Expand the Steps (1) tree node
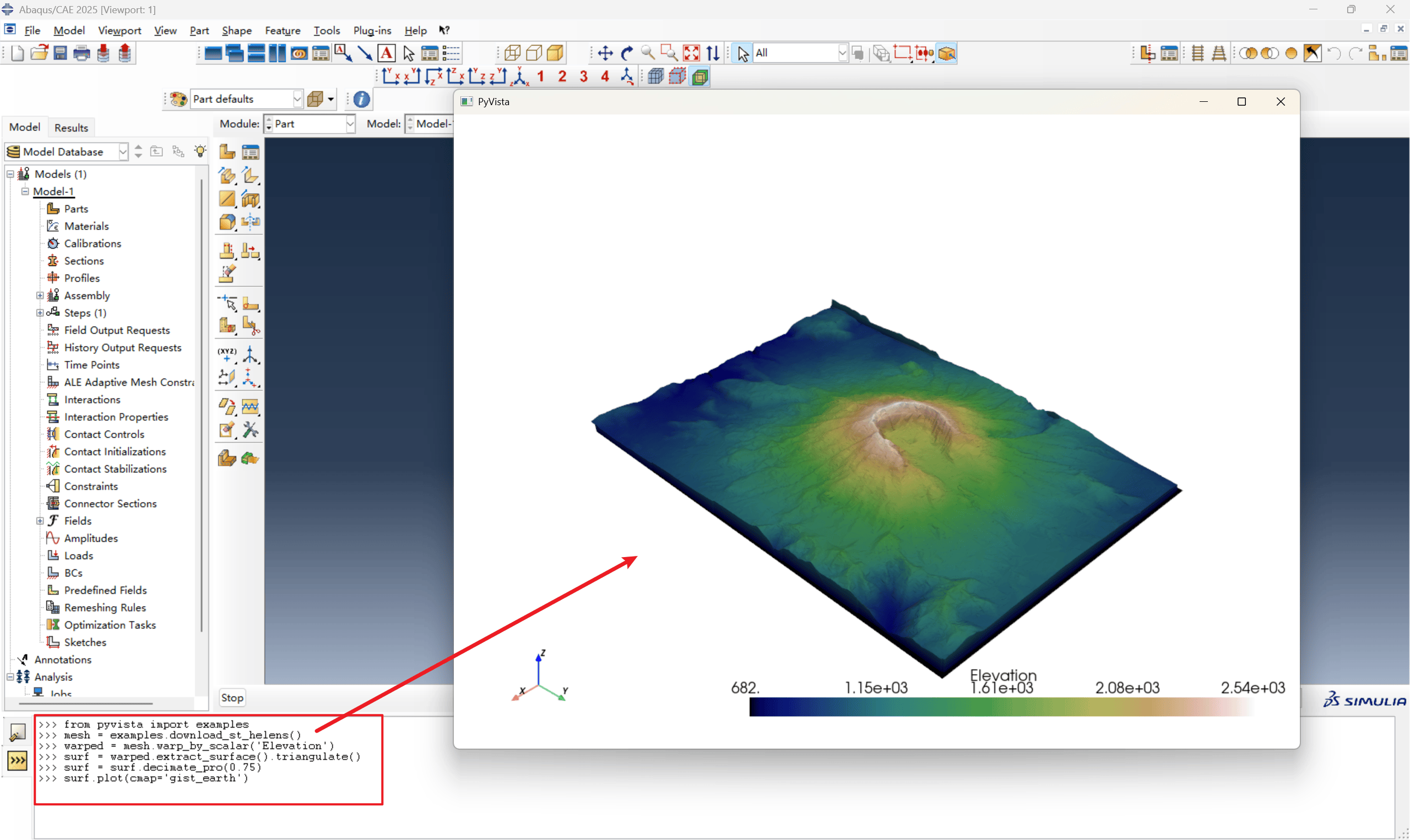1410x840 pixels. click(40, 313)
